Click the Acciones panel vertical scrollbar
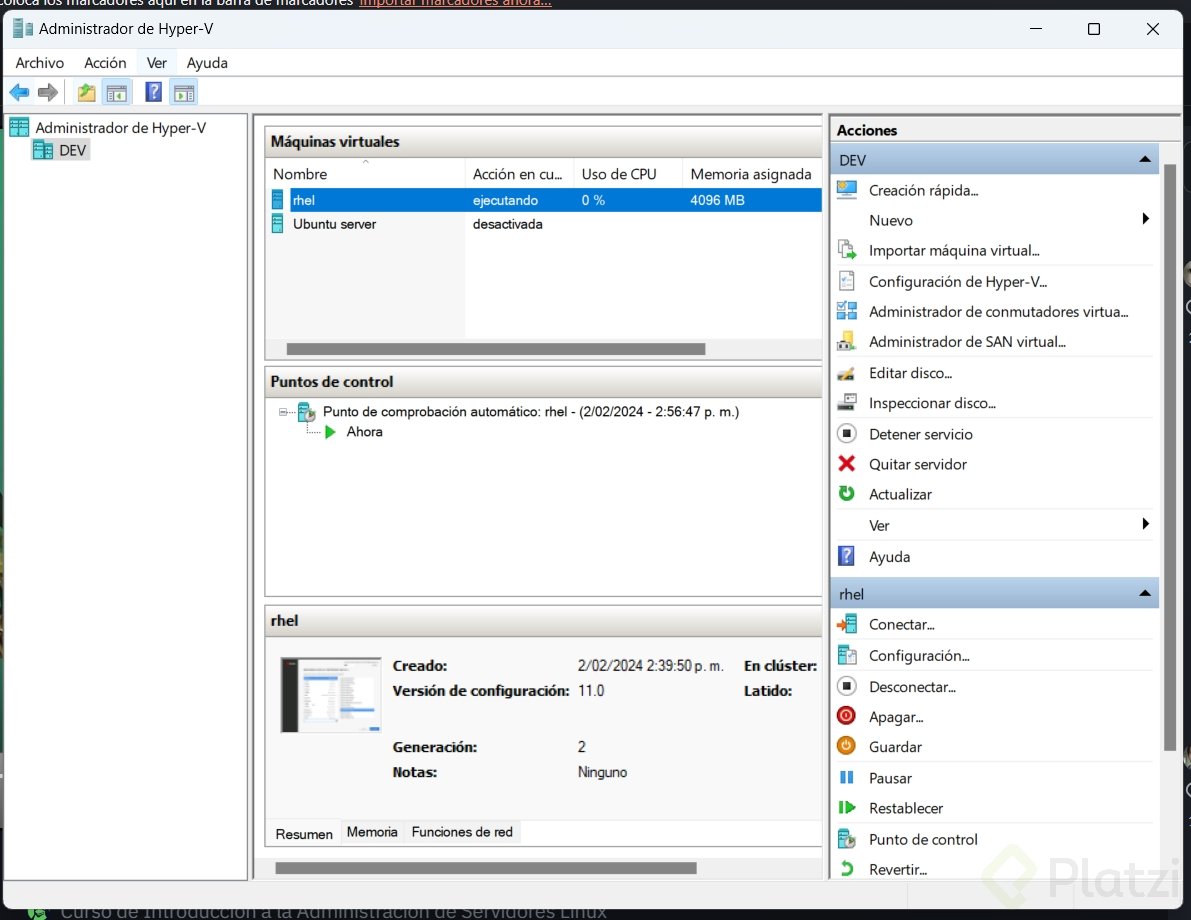The image size is (1191, 920). [x=1170, y=457]
